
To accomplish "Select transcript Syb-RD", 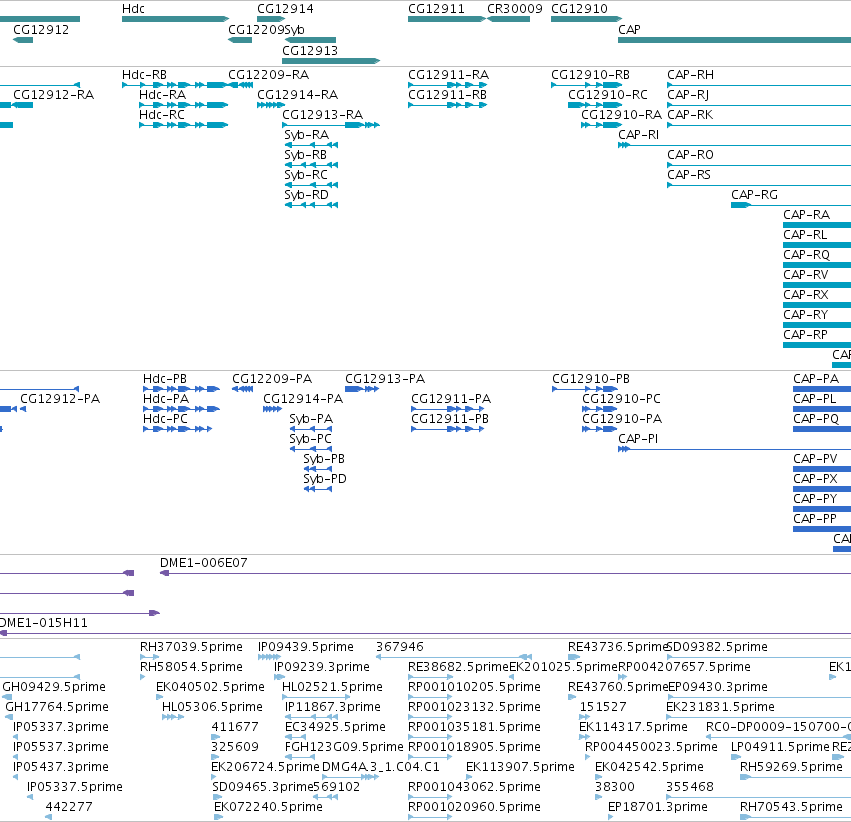I will click(x=312, y=205).
